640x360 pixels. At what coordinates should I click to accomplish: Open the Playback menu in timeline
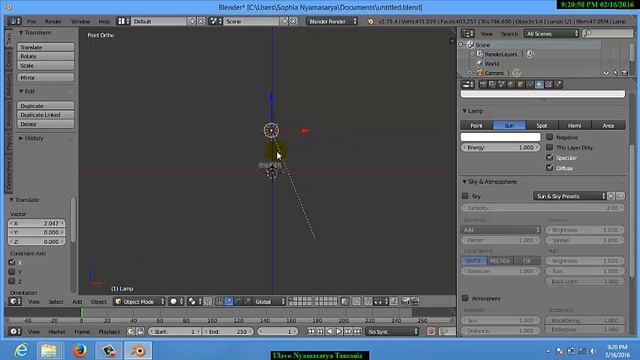(x=109, y=331)
